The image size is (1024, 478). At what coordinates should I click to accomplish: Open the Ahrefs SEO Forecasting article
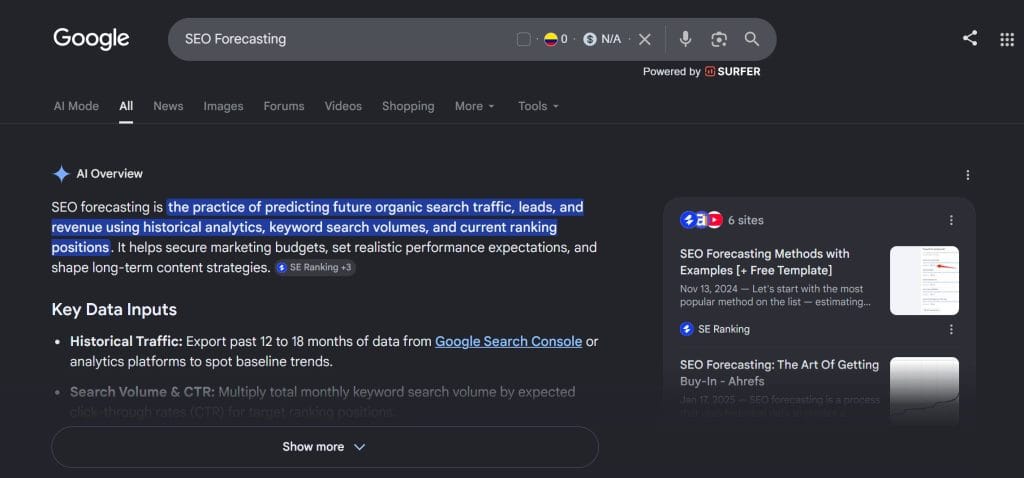(x=779, y=373)
